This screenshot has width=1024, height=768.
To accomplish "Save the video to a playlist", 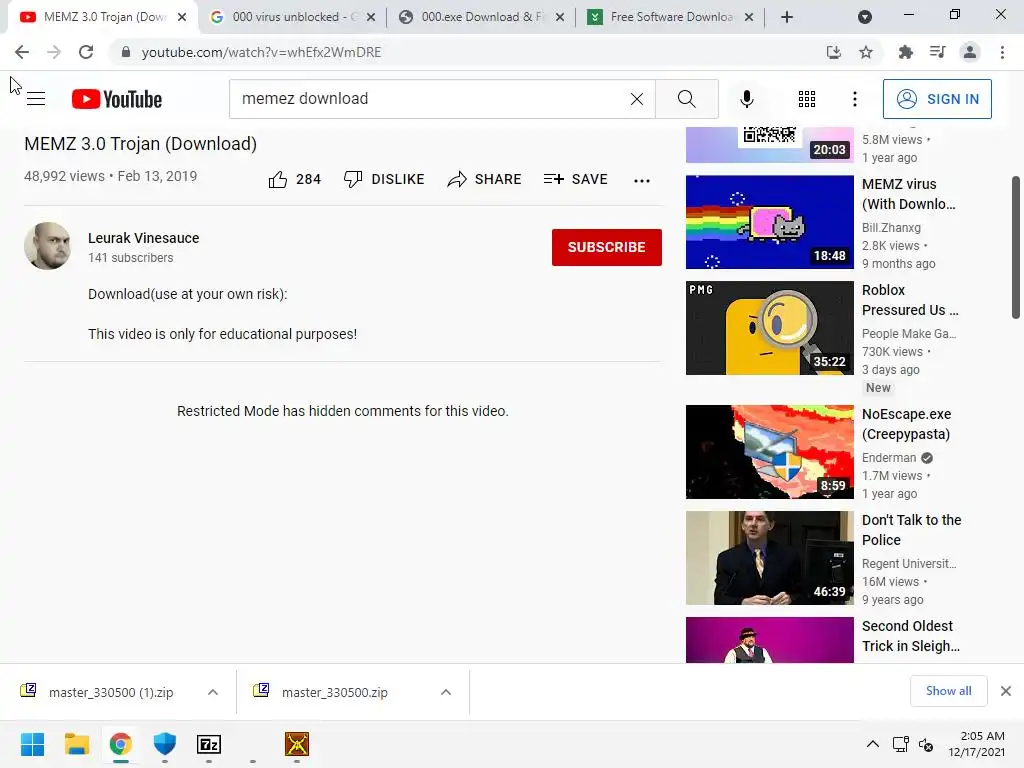I will pyautogui.click(x=575, y=179).
